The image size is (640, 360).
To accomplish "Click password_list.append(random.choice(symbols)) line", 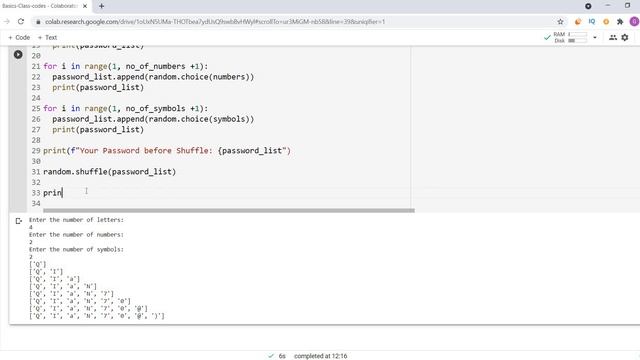I will click(153, 119).
